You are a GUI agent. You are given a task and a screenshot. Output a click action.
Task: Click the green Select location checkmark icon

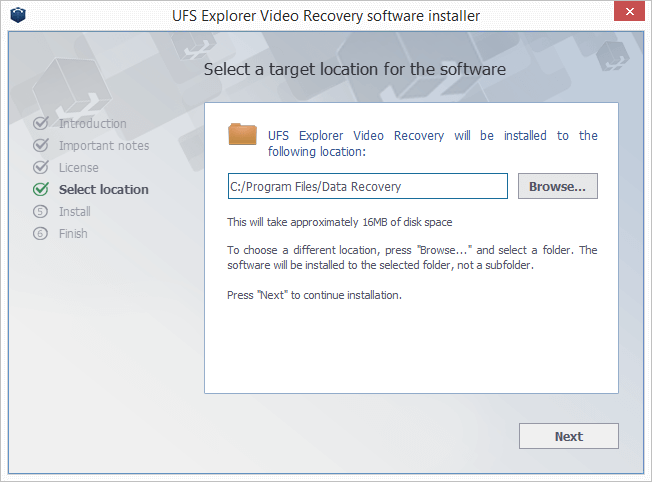[x=41, y=189]
